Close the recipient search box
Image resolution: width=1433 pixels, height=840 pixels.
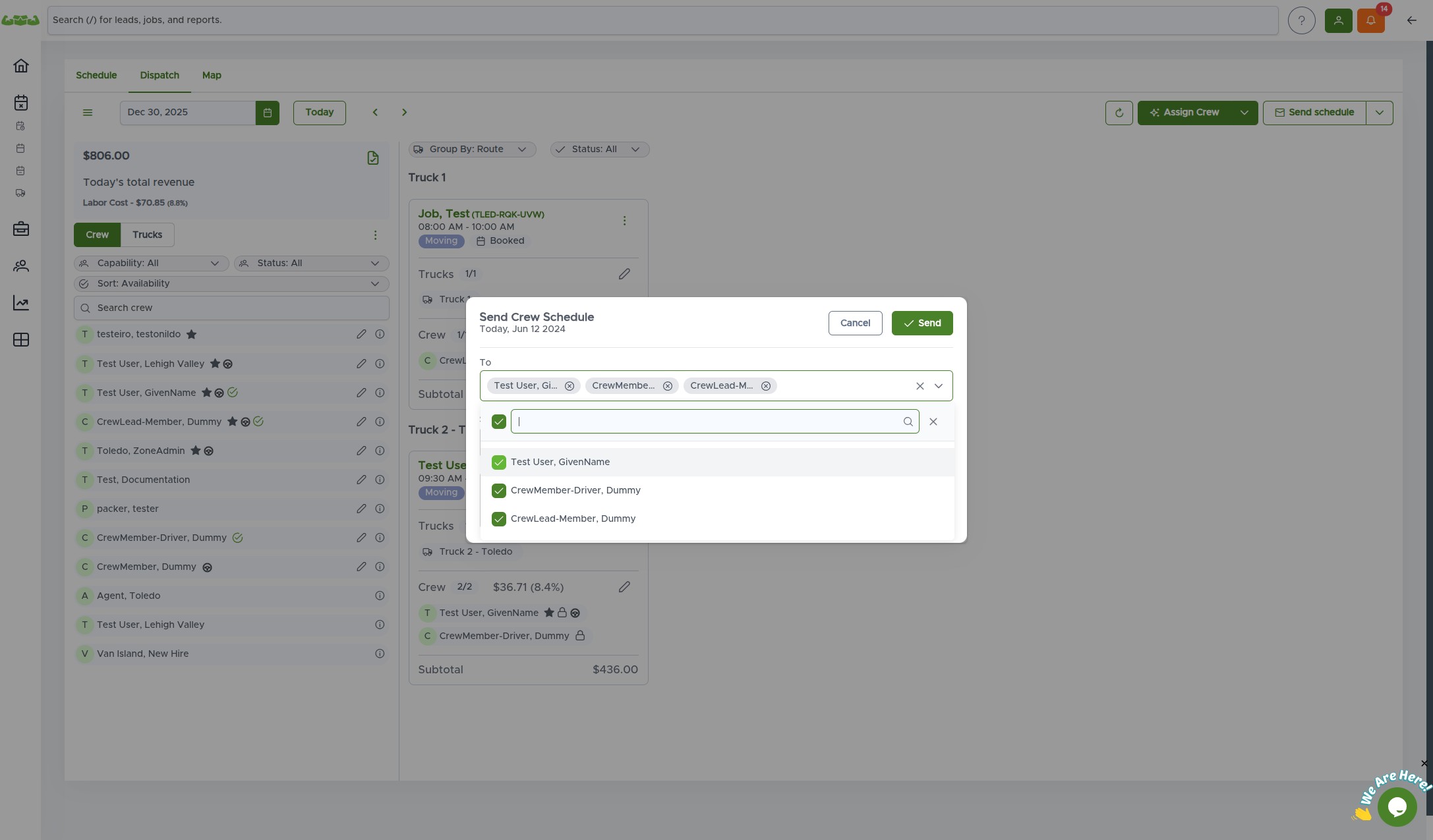933,422
